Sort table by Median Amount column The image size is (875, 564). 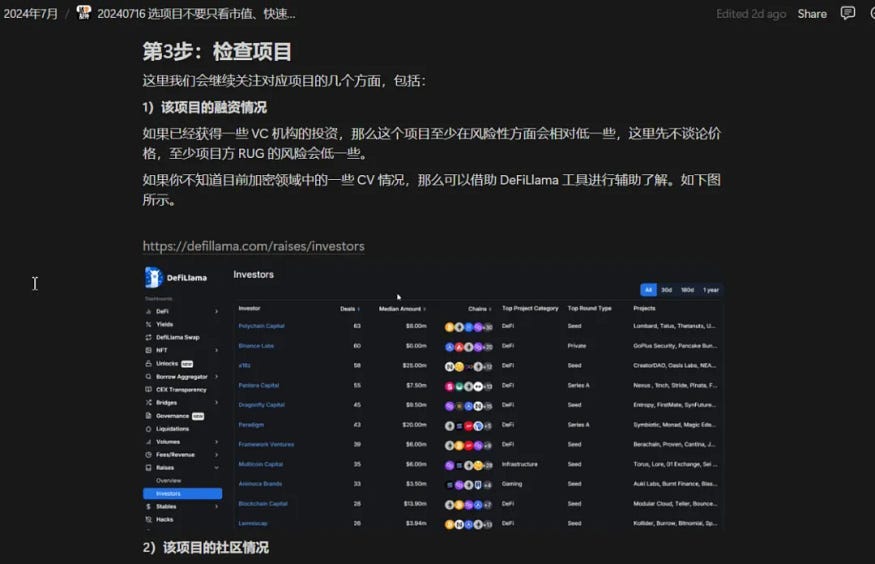[402, 308]
